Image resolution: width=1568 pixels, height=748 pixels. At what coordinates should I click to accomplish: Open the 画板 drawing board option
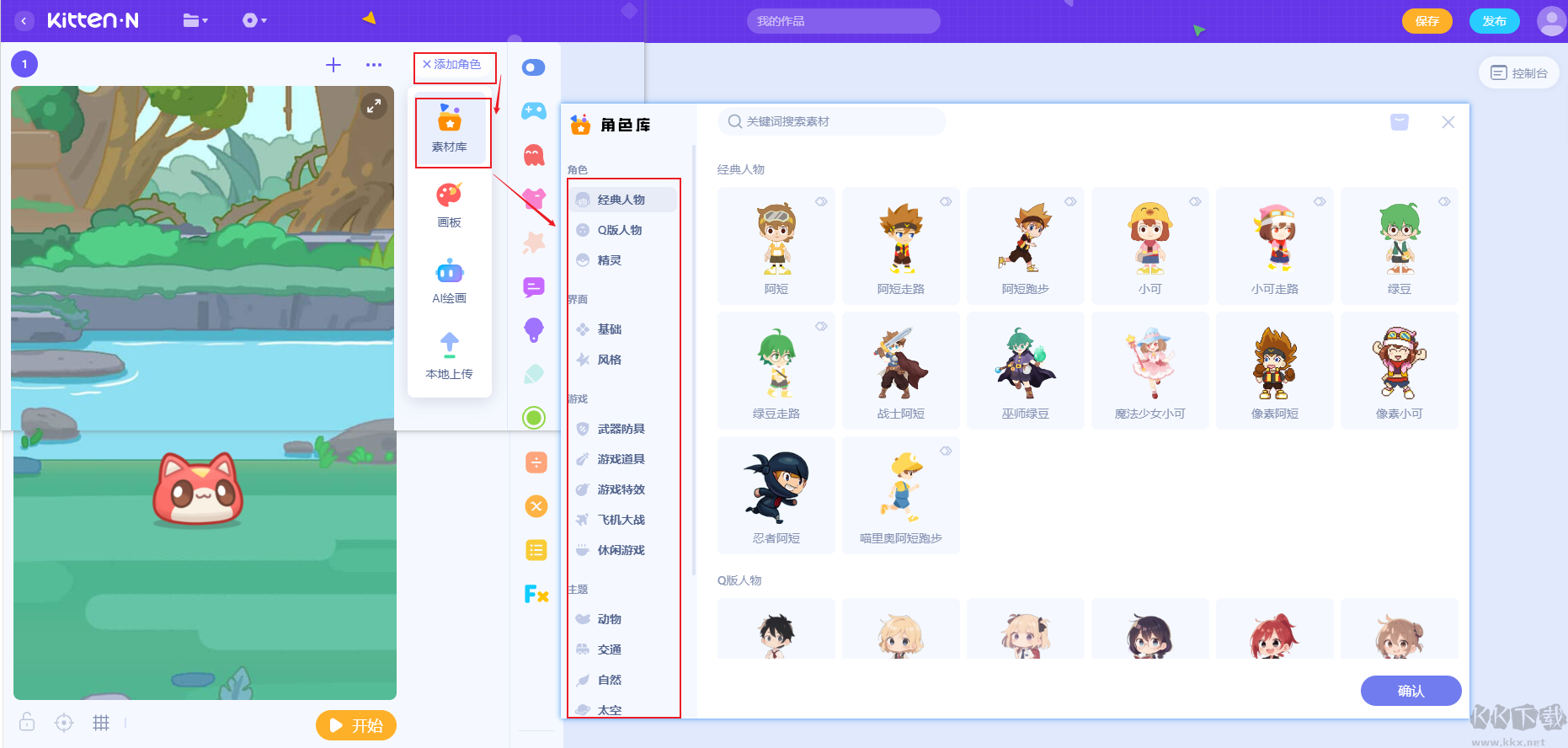click(450, 206)
